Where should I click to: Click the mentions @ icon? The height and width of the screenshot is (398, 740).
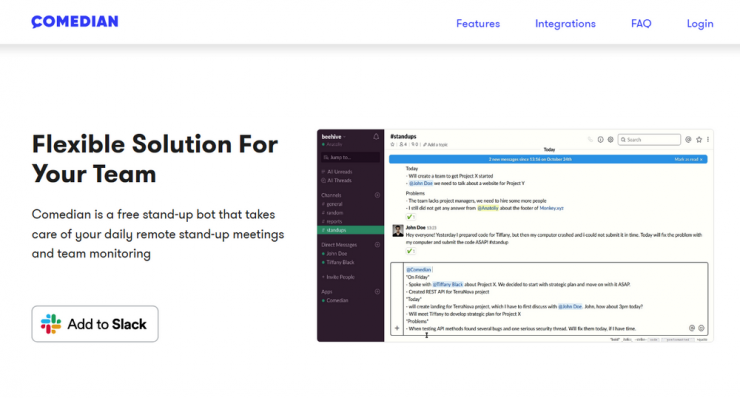[688, 139]
